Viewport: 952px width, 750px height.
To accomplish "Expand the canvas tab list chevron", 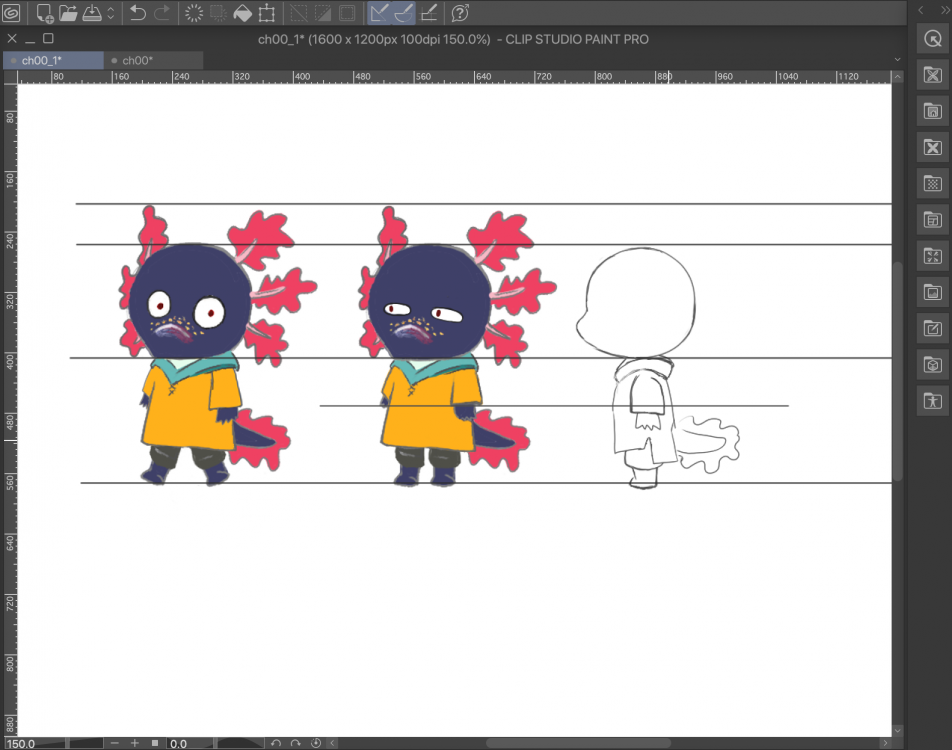I will [x=897, y=60].
